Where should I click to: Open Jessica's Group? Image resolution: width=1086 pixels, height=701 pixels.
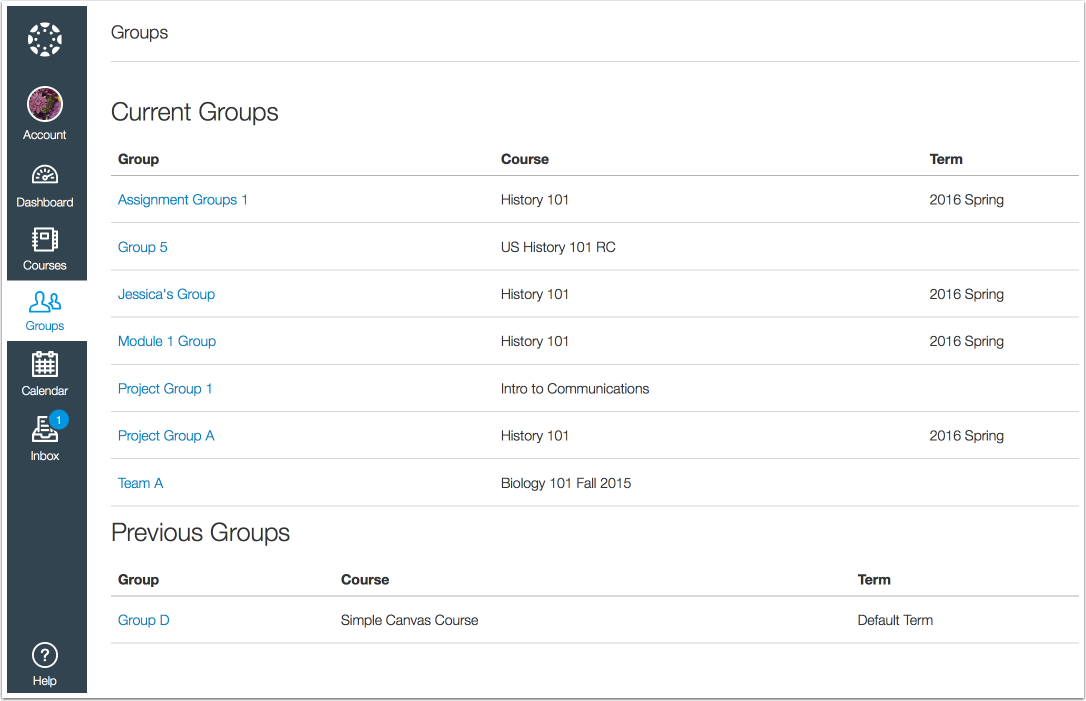tap(166, 294)
